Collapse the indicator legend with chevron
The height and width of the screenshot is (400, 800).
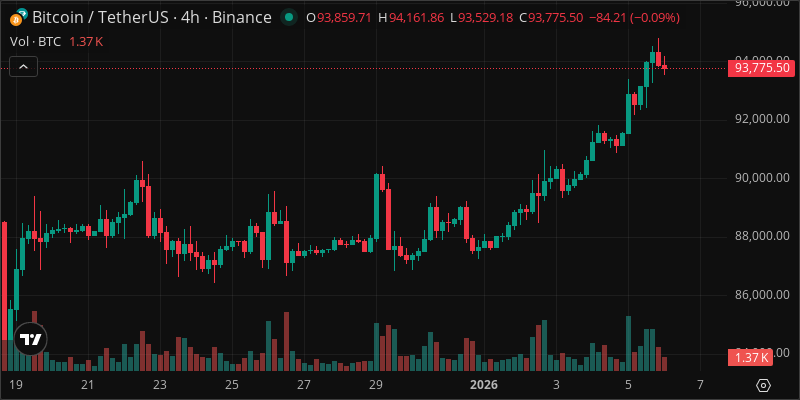tap(23, 66)
